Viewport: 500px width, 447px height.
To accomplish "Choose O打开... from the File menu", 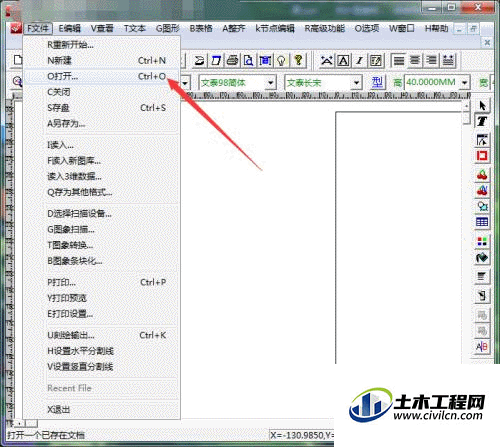I will pyautogui.click(x=103, y=76).
